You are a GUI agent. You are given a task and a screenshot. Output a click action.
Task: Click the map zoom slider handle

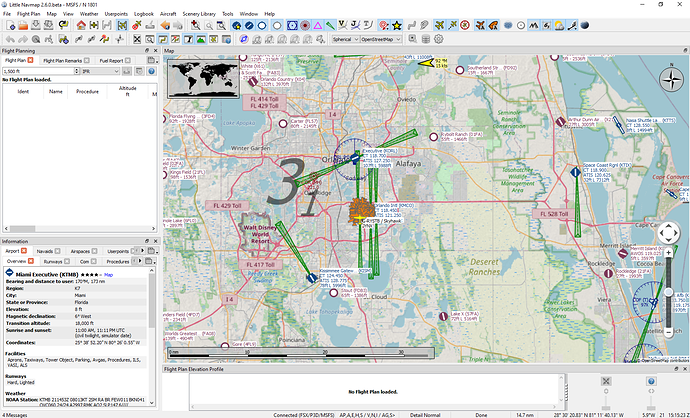click(x=668, y=293)
